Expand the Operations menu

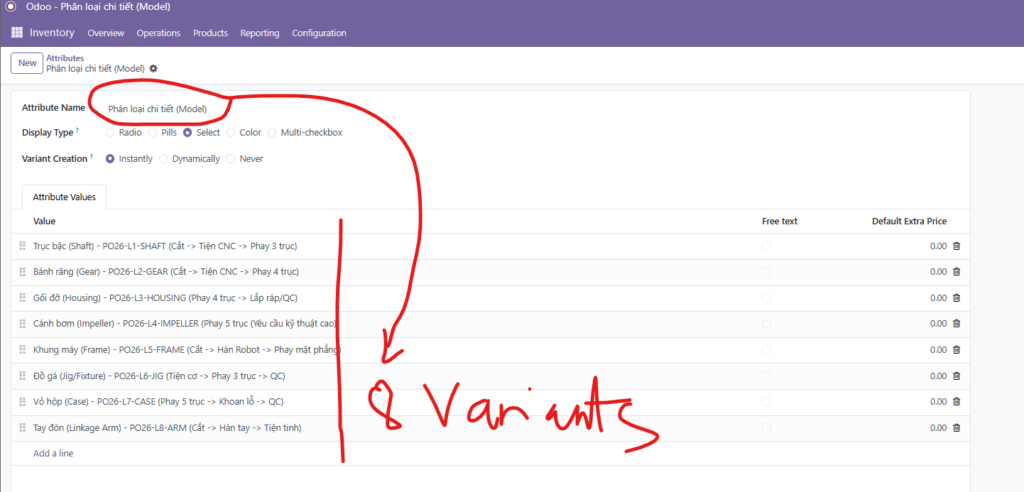pos(158,33)
